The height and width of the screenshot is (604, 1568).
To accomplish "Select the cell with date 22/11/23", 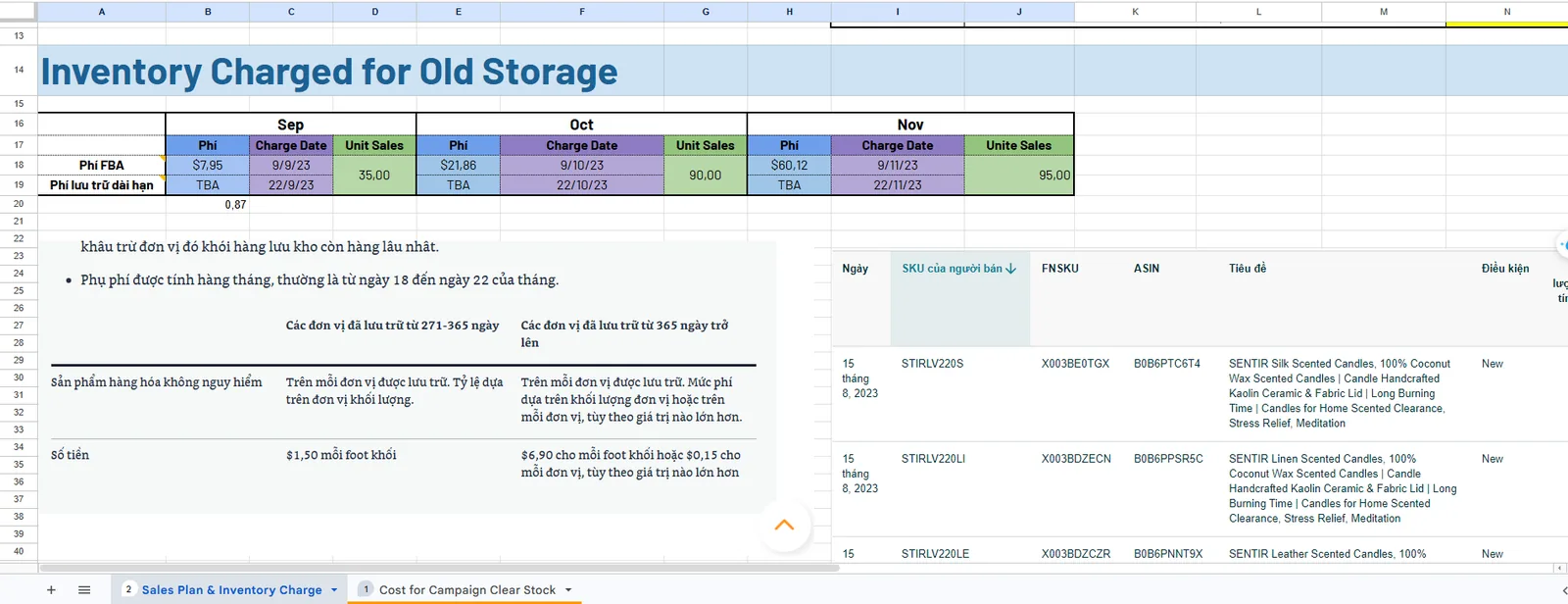I will coord(898,185).
